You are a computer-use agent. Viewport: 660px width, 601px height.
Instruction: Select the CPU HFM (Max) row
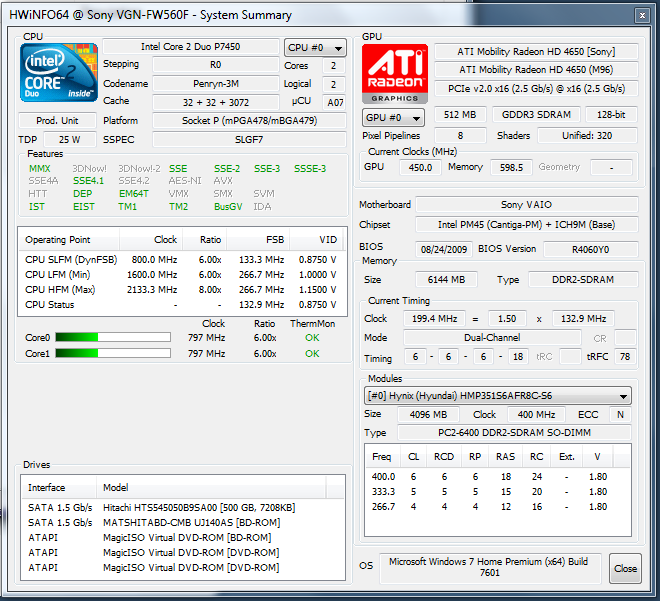(x=182, y=290)
